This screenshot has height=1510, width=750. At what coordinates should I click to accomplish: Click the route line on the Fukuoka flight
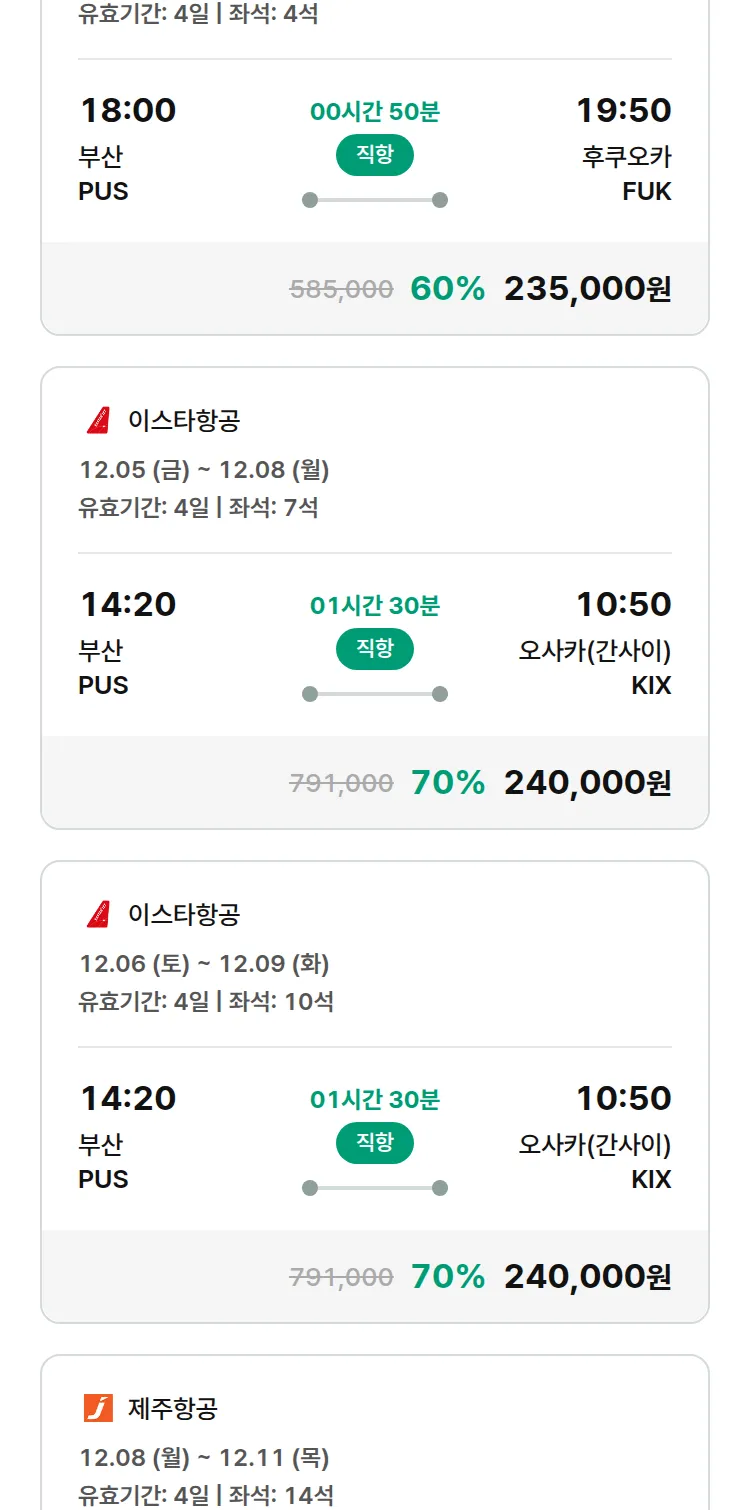pos(375,200)
